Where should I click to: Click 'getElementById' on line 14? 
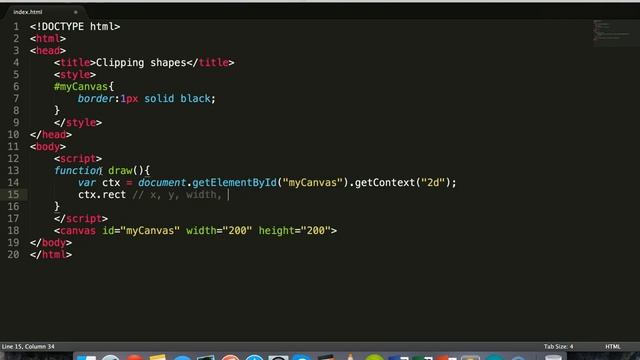[234, 182]
